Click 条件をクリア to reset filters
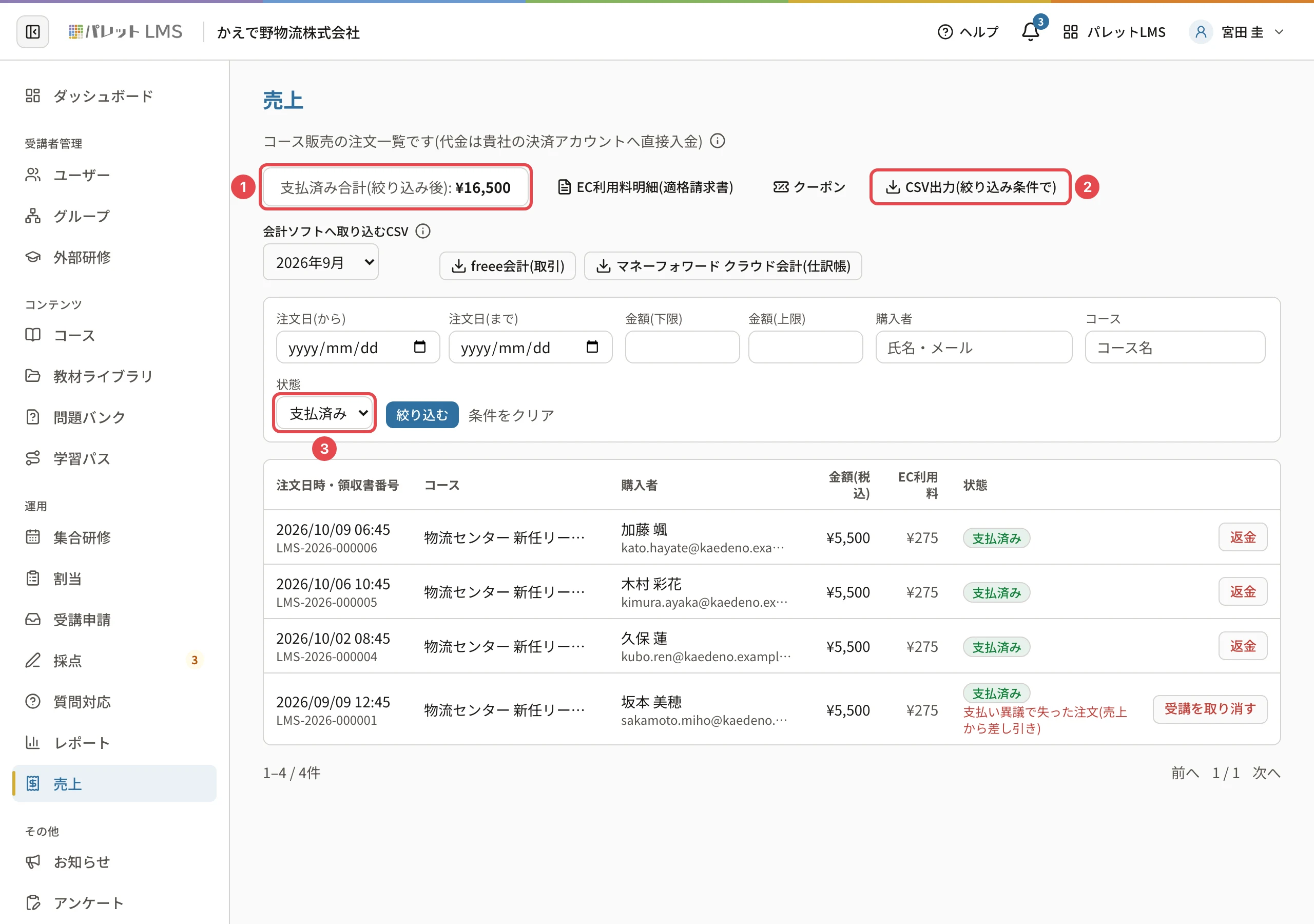 coord(511,415)
